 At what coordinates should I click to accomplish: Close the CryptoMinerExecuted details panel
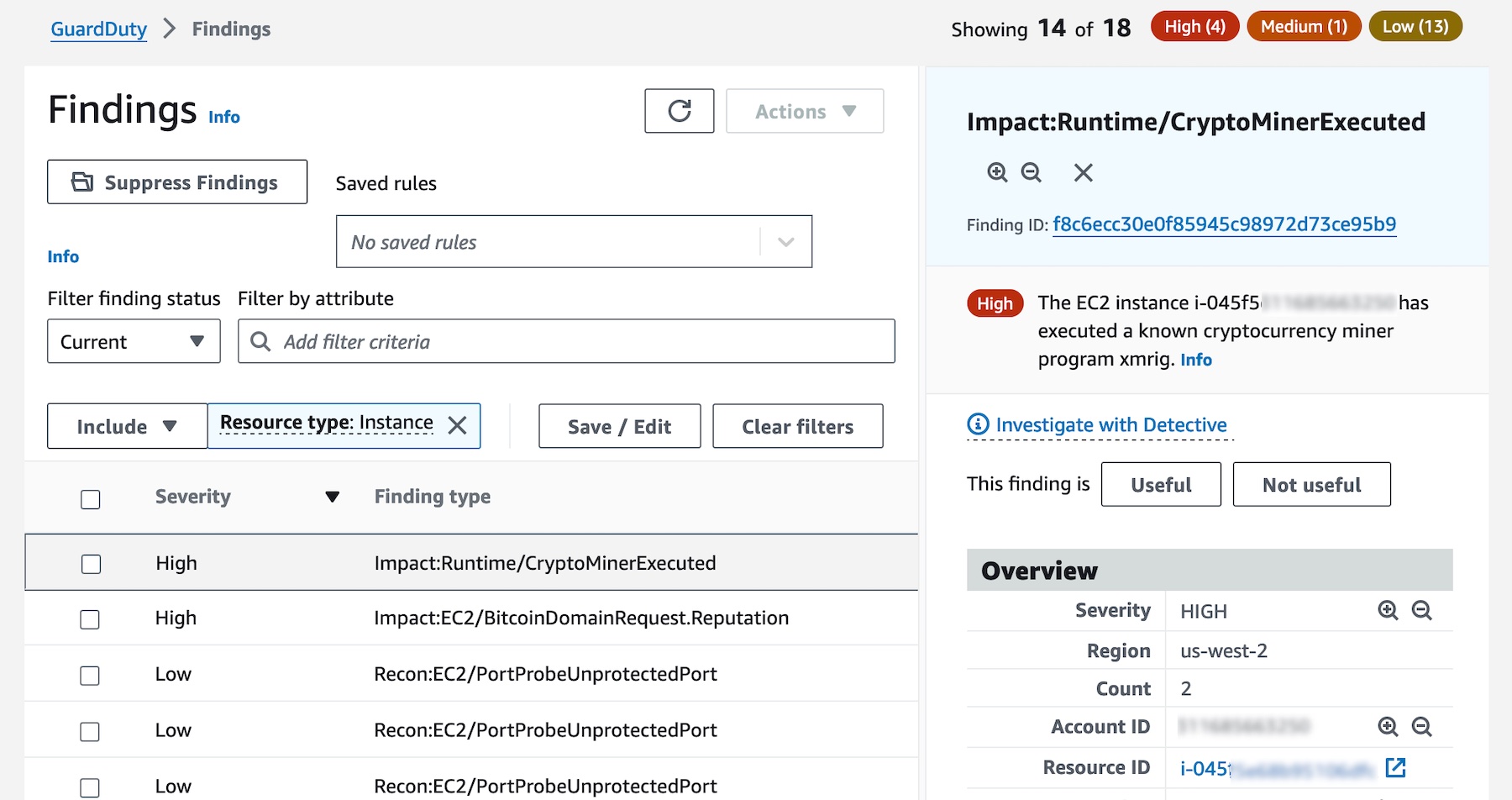pyautogui.click(x=1084, y=172)
